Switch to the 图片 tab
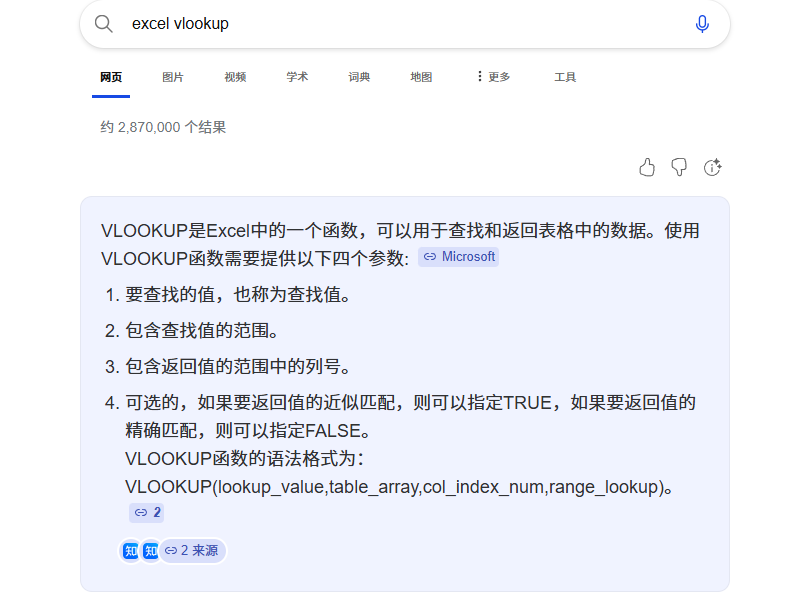Viewport: 807px width, 598px height. 173,76
